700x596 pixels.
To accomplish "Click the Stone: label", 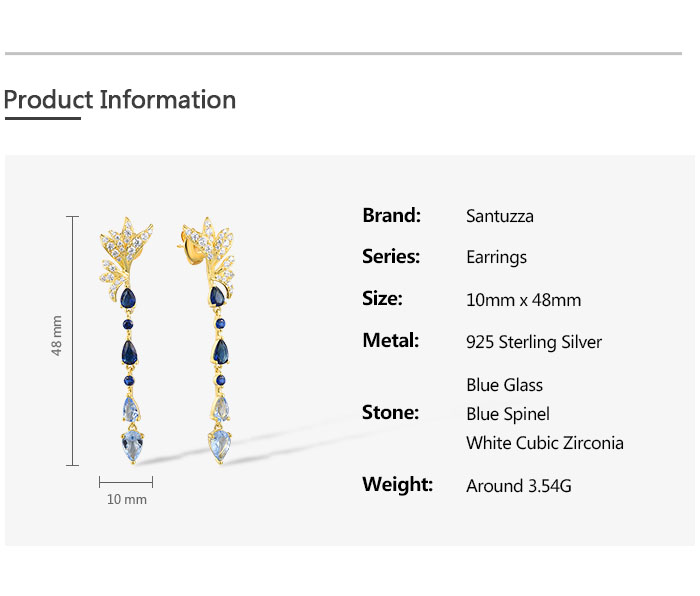I will point(390,413).
